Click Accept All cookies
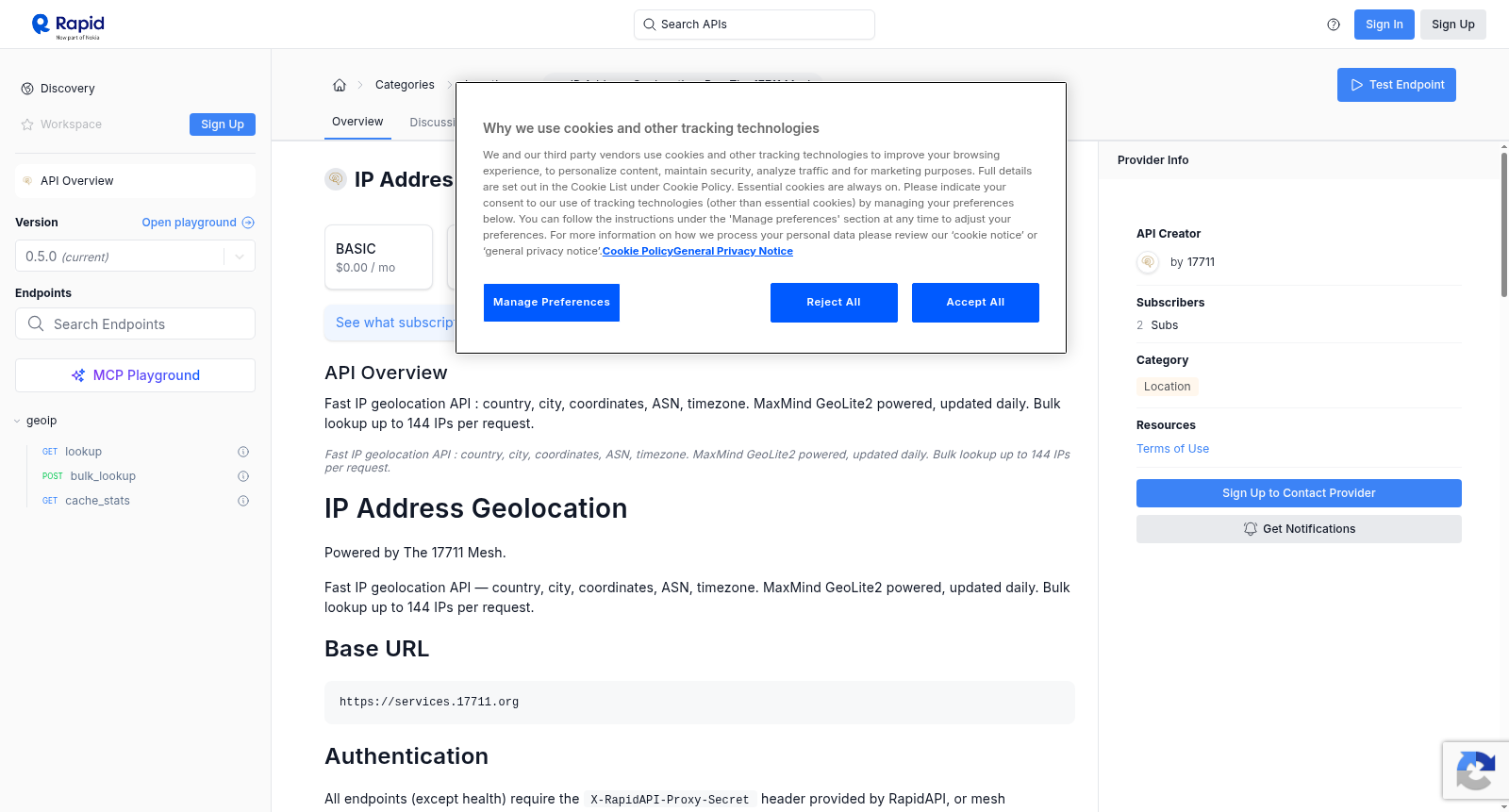Image resolution: width=1509 pixels, height=812 pixels. 975,303
